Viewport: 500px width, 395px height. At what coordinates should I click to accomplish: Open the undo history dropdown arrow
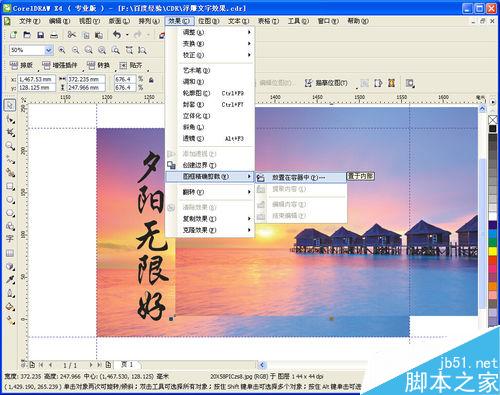tap(127, 35)
